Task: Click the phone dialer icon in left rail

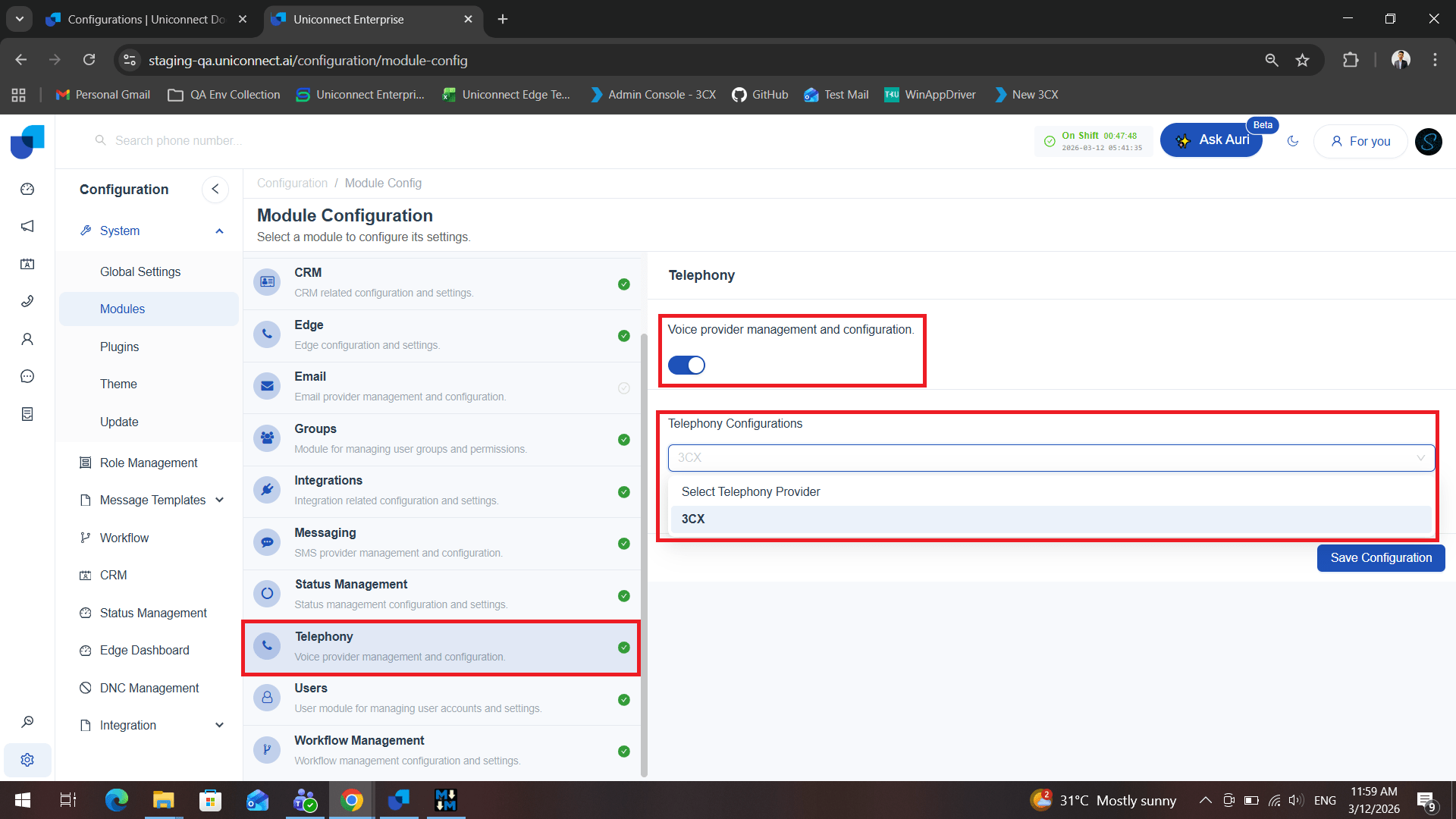Action: [27, 302]
